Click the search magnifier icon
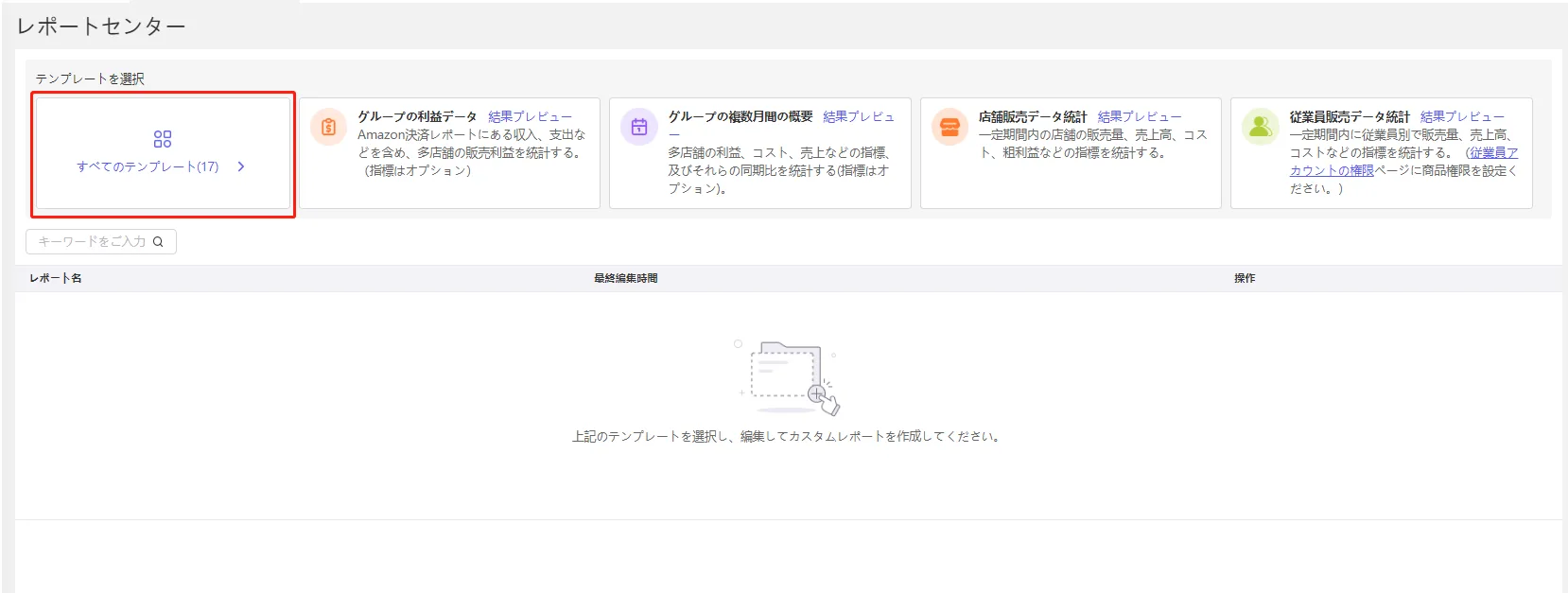 tap(158, 242)
